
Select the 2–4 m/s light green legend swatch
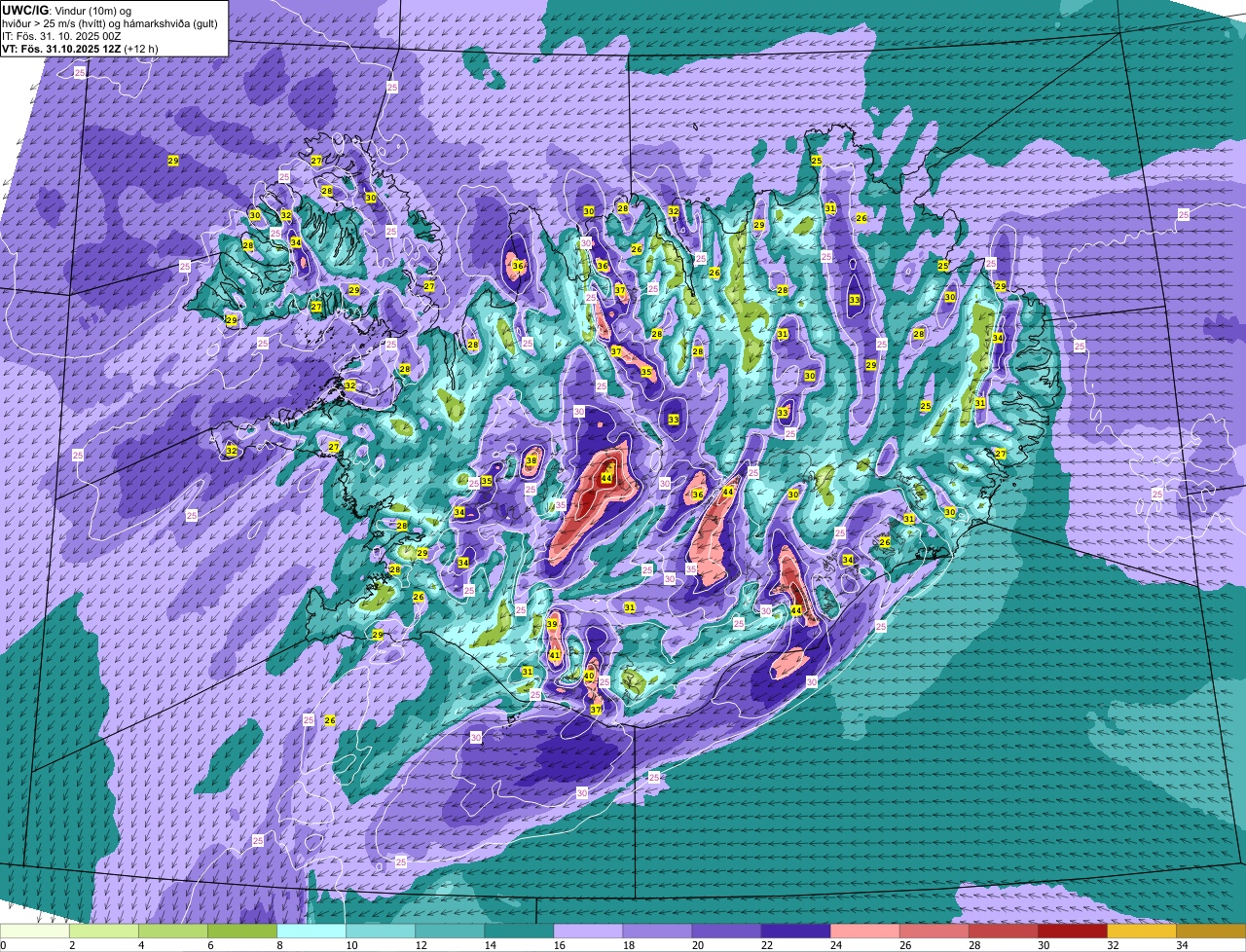tap(104, 931)
